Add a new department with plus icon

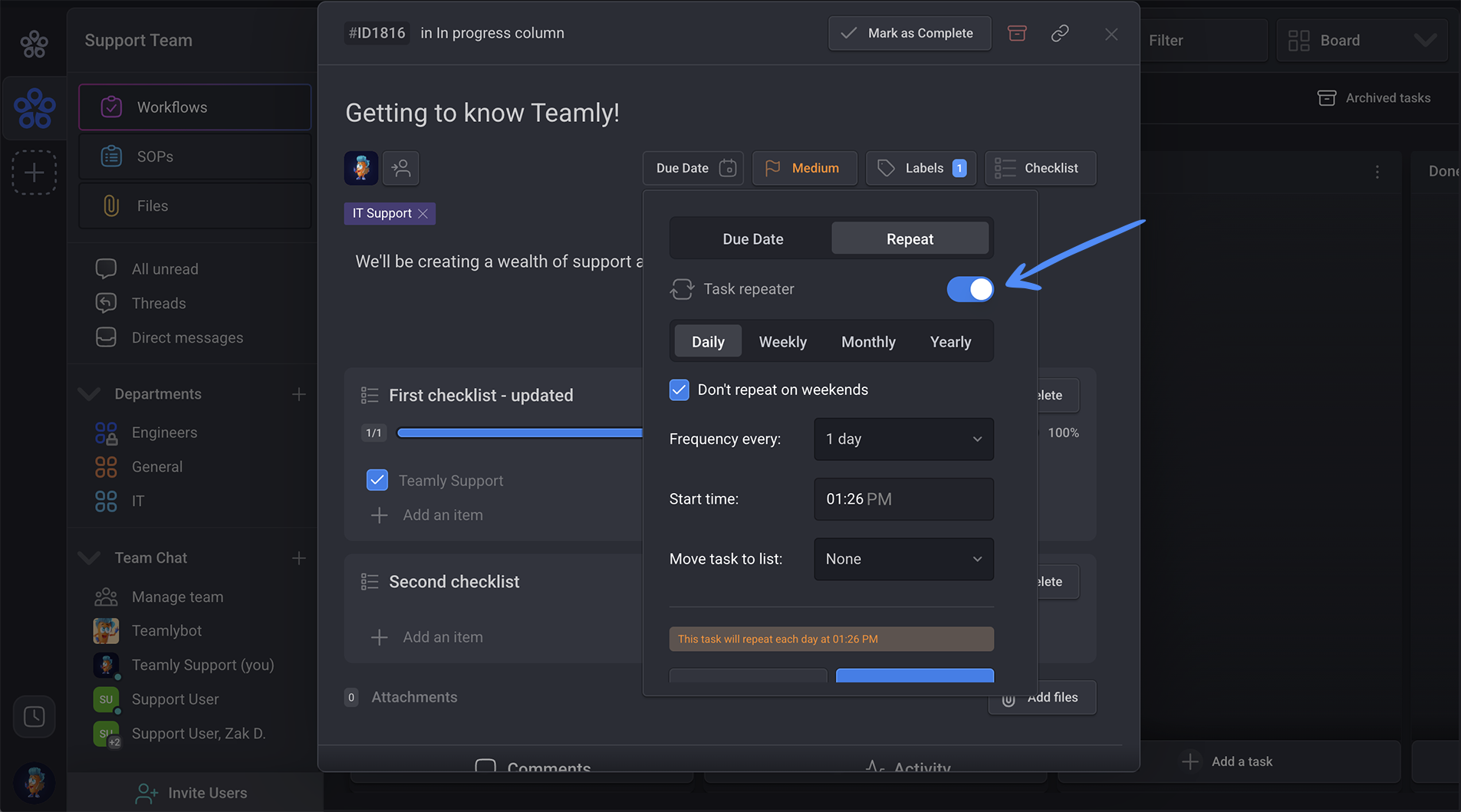click(x=299, y=394)
